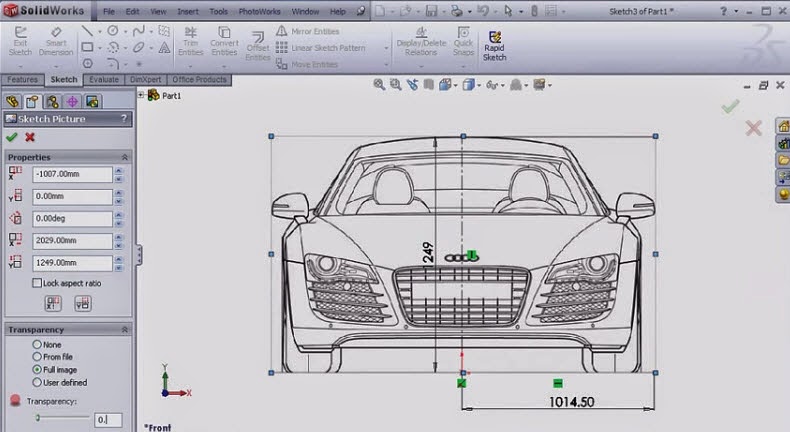This screenshot has width=790, height=432.
Task: Click Sketch Picture help question mark
Action: [124, 118]
